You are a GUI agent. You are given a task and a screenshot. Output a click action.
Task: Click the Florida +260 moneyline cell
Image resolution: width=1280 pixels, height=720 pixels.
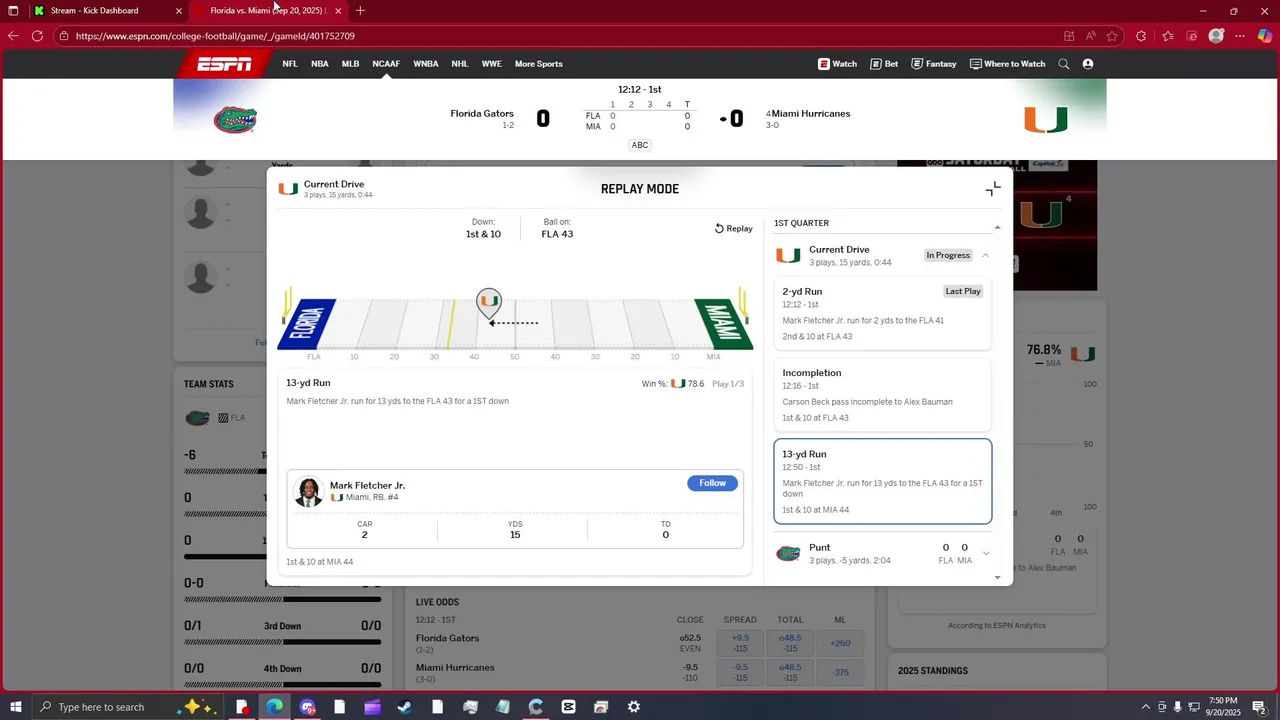(841, 643)
